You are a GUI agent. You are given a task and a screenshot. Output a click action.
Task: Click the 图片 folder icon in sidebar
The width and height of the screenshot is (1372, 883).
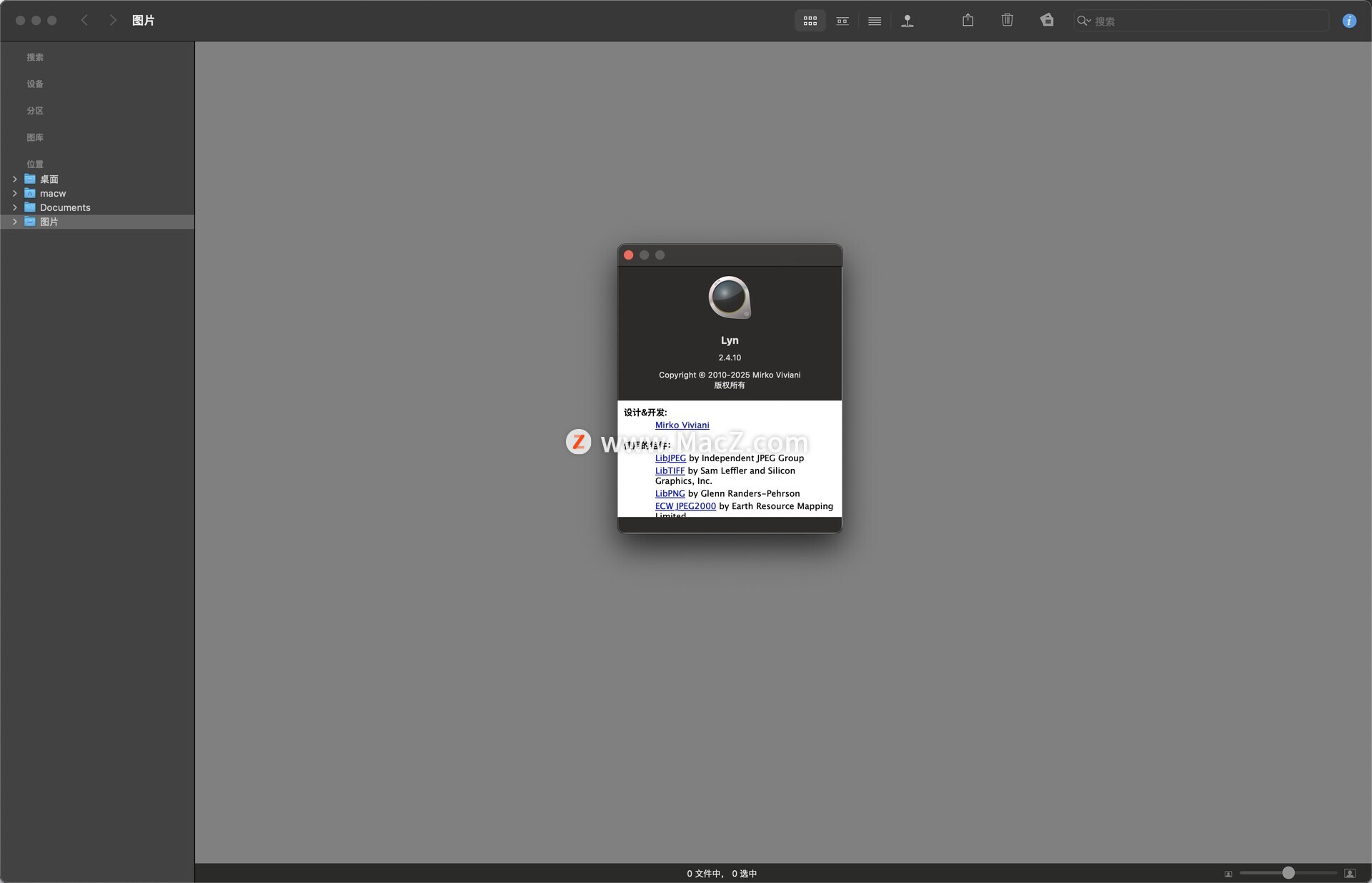click(x=30, y=222)
